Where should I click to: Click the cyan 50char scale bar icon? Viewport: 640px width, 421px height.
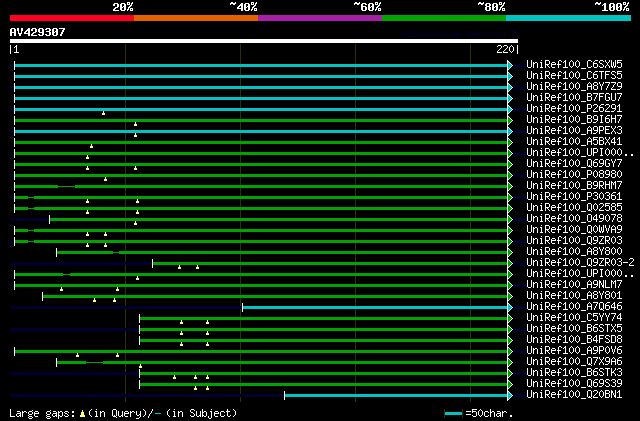coord(454,412)
